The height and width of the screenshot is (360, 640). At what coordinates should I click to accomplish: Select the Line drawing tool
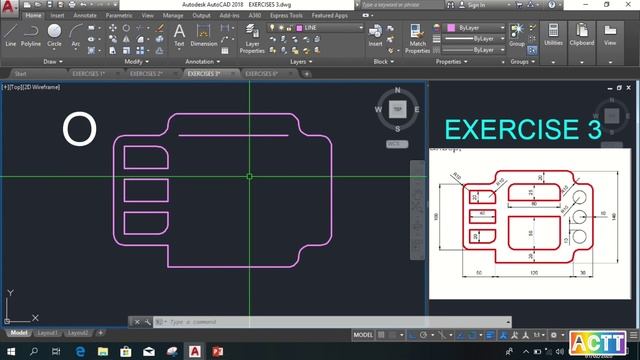click(11, 35)
